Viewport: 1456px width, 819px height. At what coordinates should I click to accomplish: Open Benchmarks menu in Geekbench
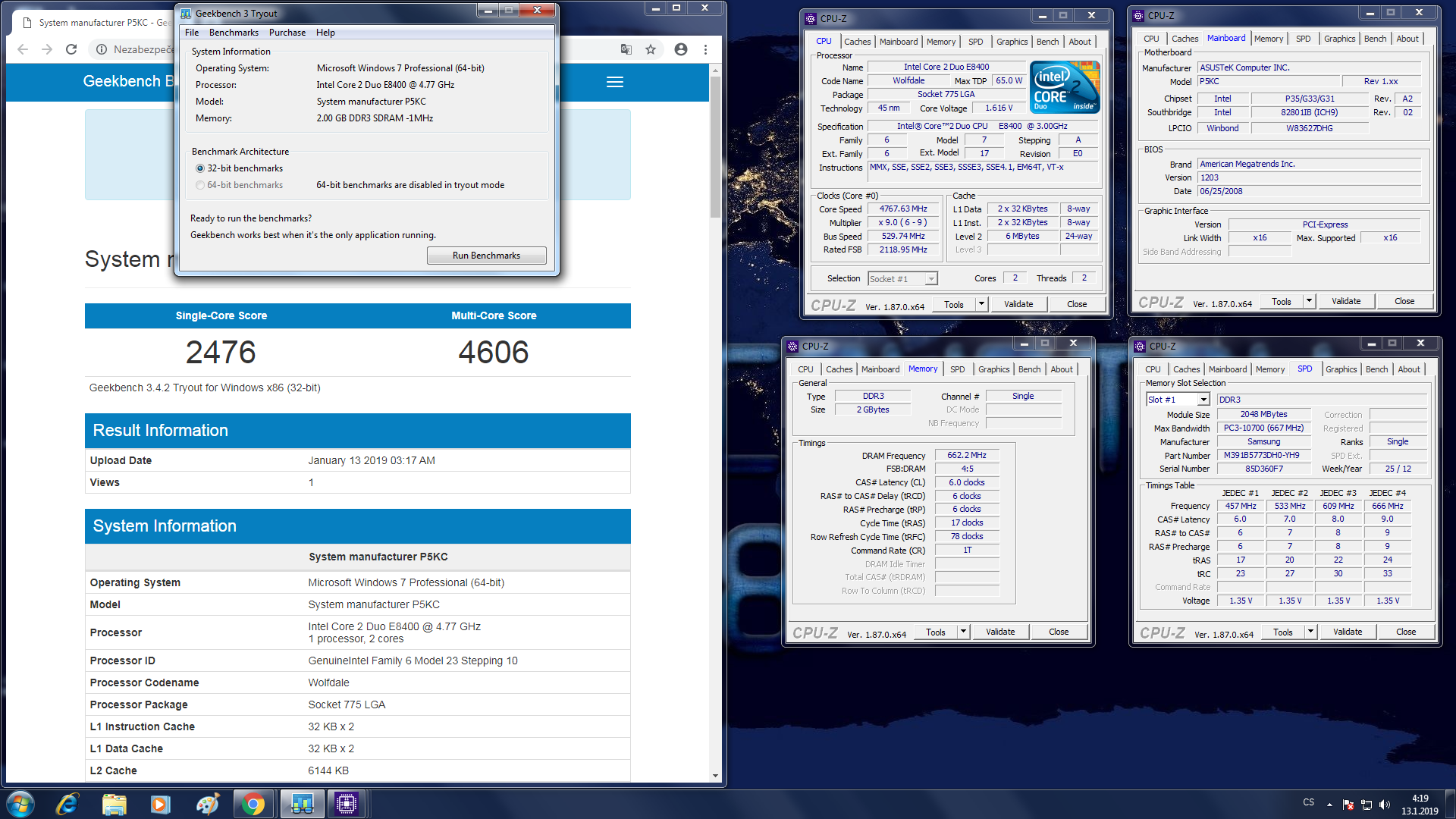coord(234,33)
